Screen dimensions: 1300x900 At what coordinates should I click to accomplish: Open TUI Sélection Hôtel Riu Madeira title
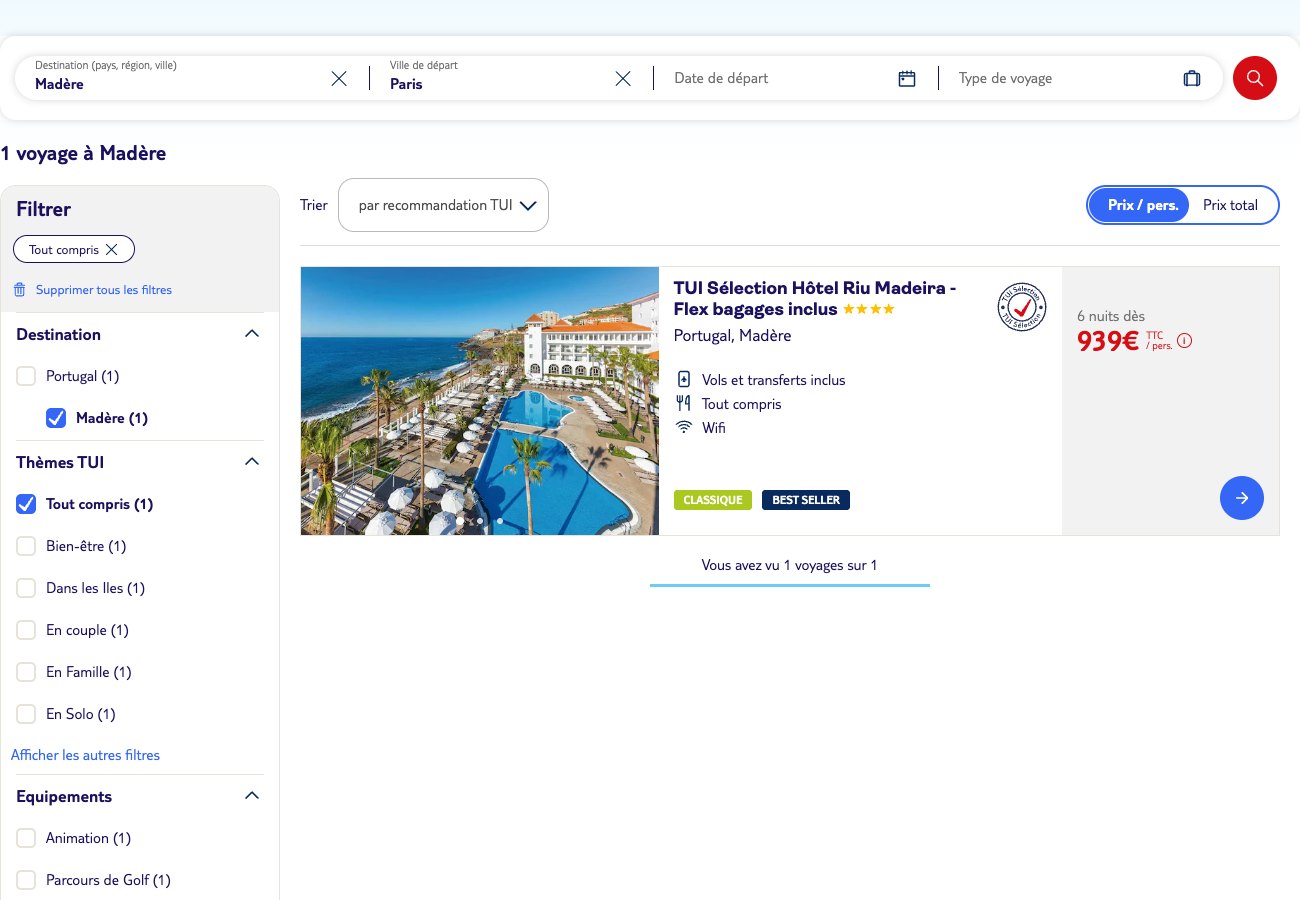815,298
